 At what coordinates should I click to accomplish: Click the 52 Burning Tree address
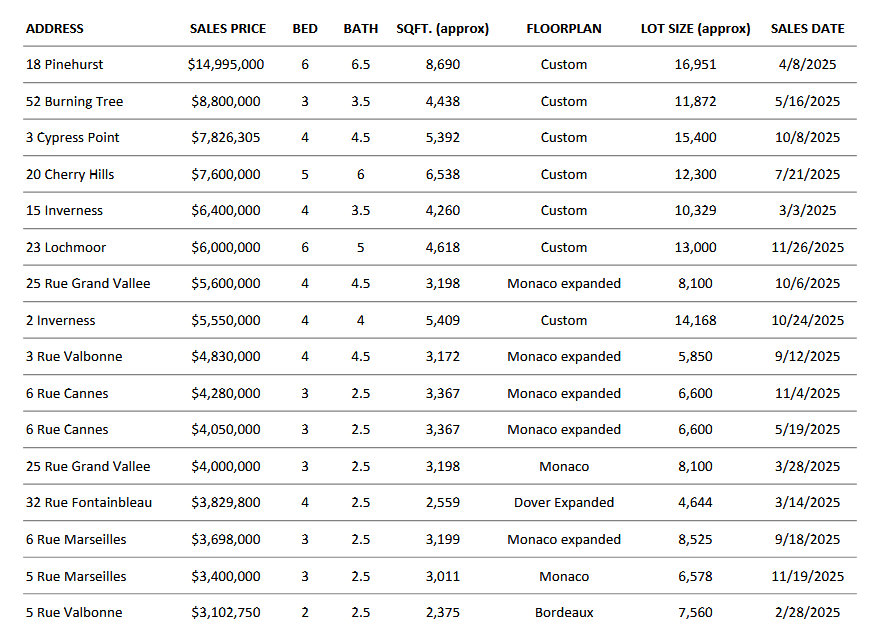pos(74,102)
